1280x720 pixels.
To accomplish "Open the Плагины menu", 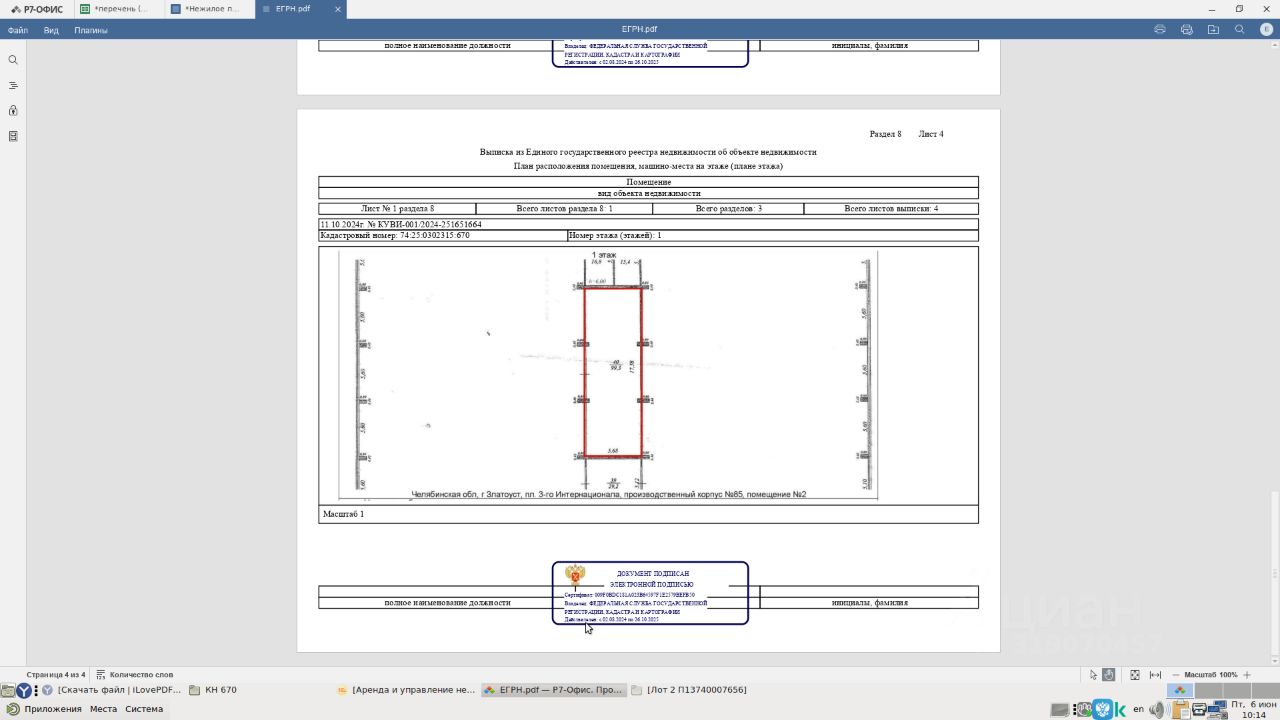I will [x=91, y=30].
